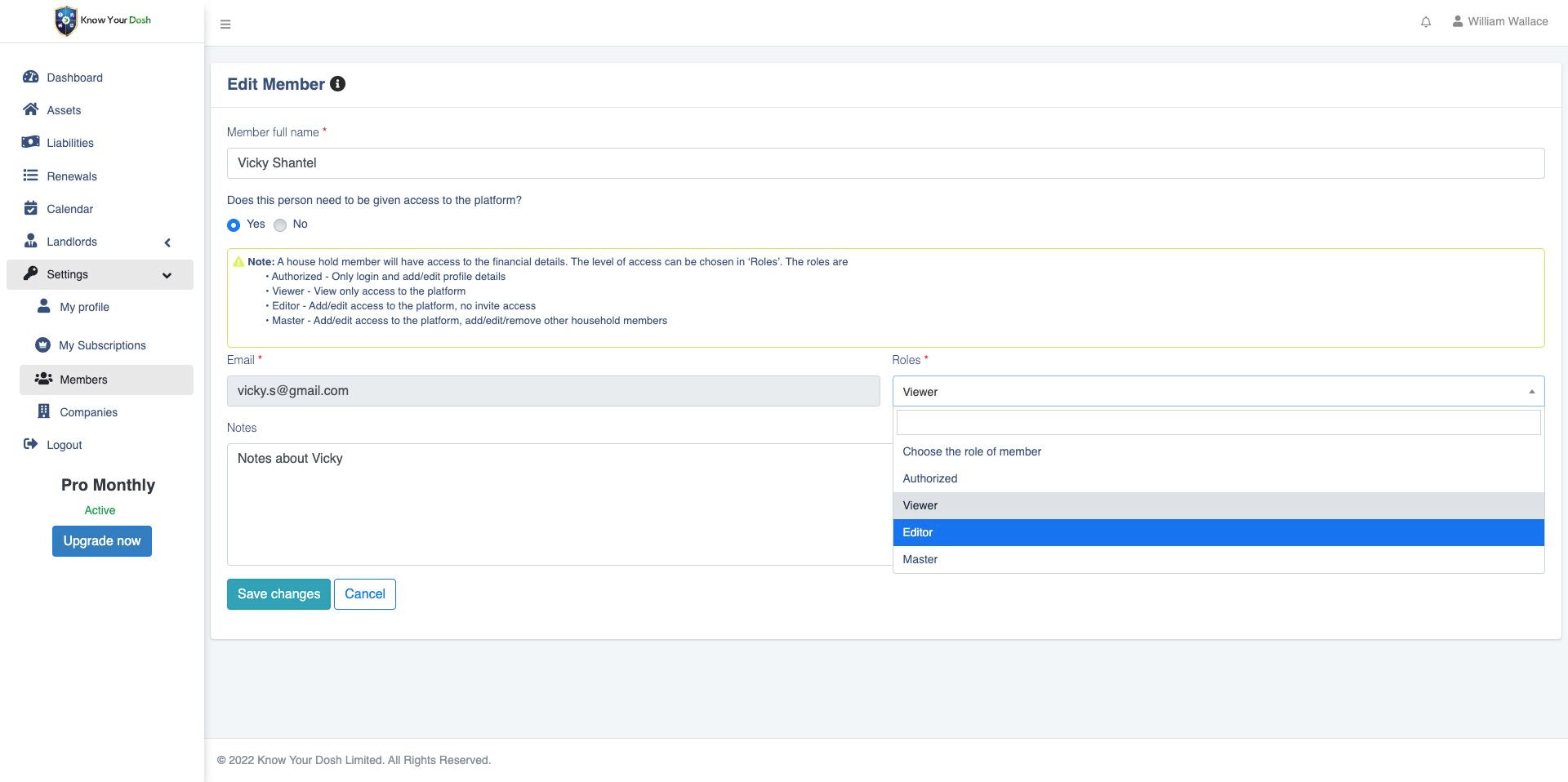Click the Cancel button
The image size is (1568, 782).
pyautogui.click(x=364, y=594)
